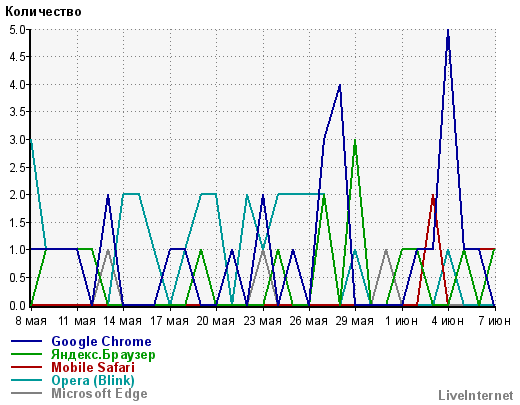Click the 8 мая date label
The image size is (520, 405).
tap(31, 321)
